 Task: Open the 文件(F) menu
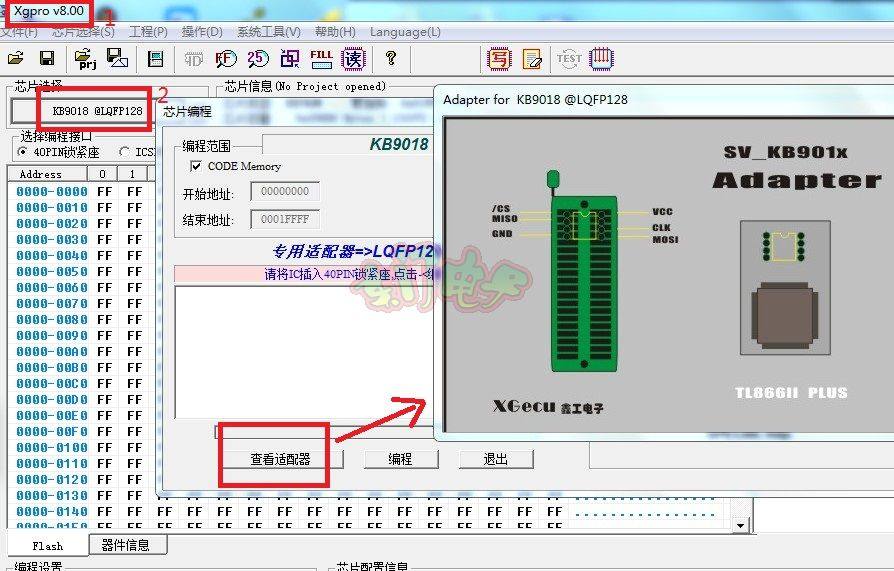click(19, 32)
